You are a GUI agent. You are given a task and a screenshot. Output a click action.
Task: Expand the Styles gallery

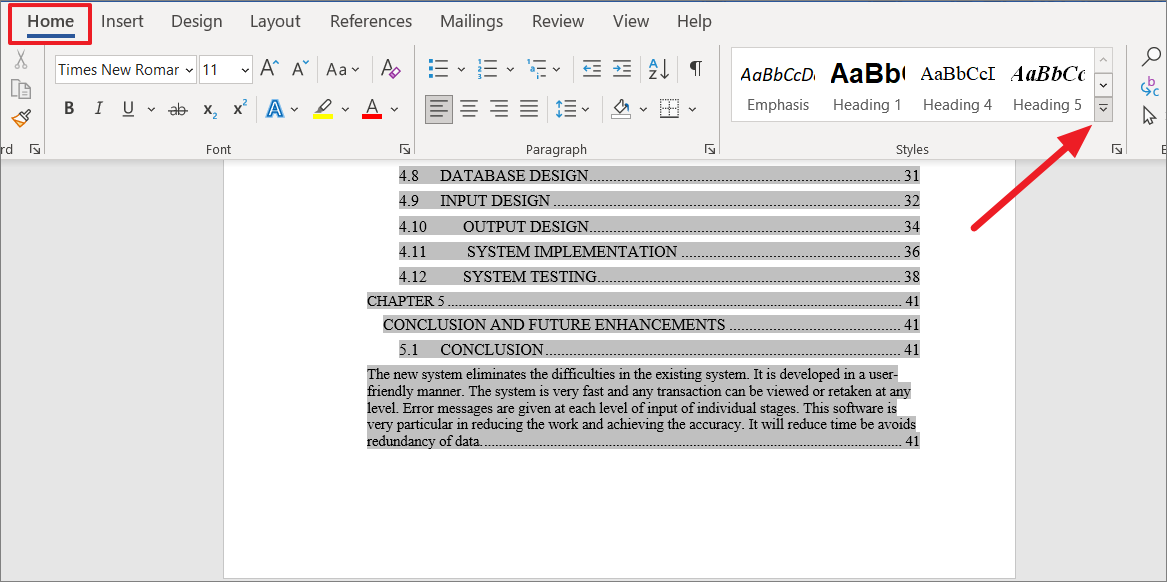click(1102, 108)
